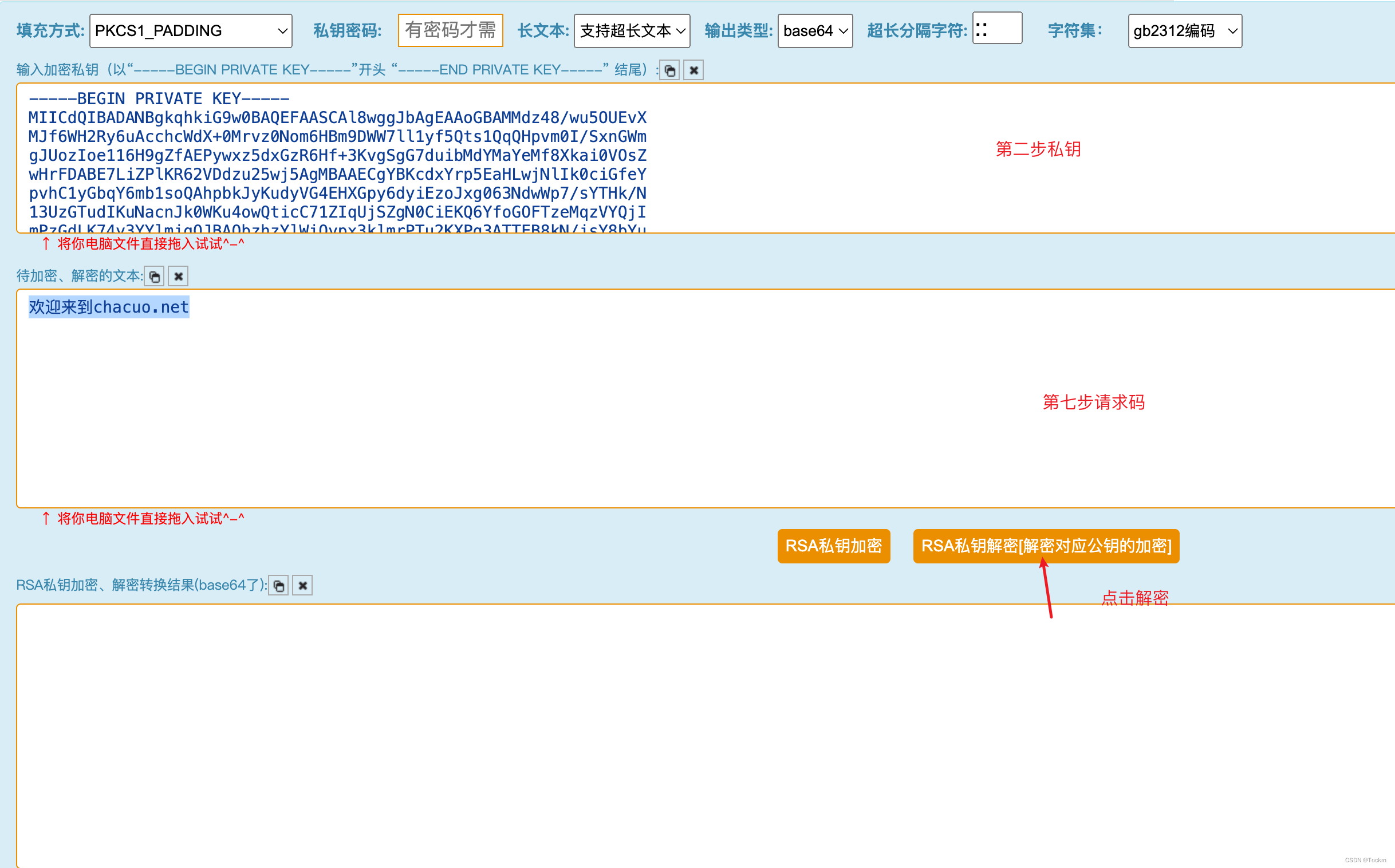Click the 超长分隔字符 separator input field

coord(997,29)
